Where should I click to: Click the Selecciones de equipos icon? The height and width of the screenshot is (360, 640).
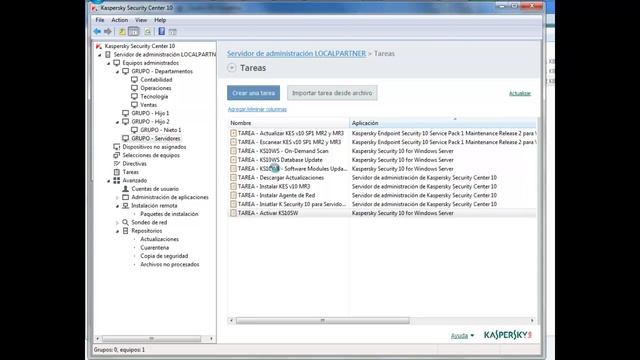click(x=117, y=155)
